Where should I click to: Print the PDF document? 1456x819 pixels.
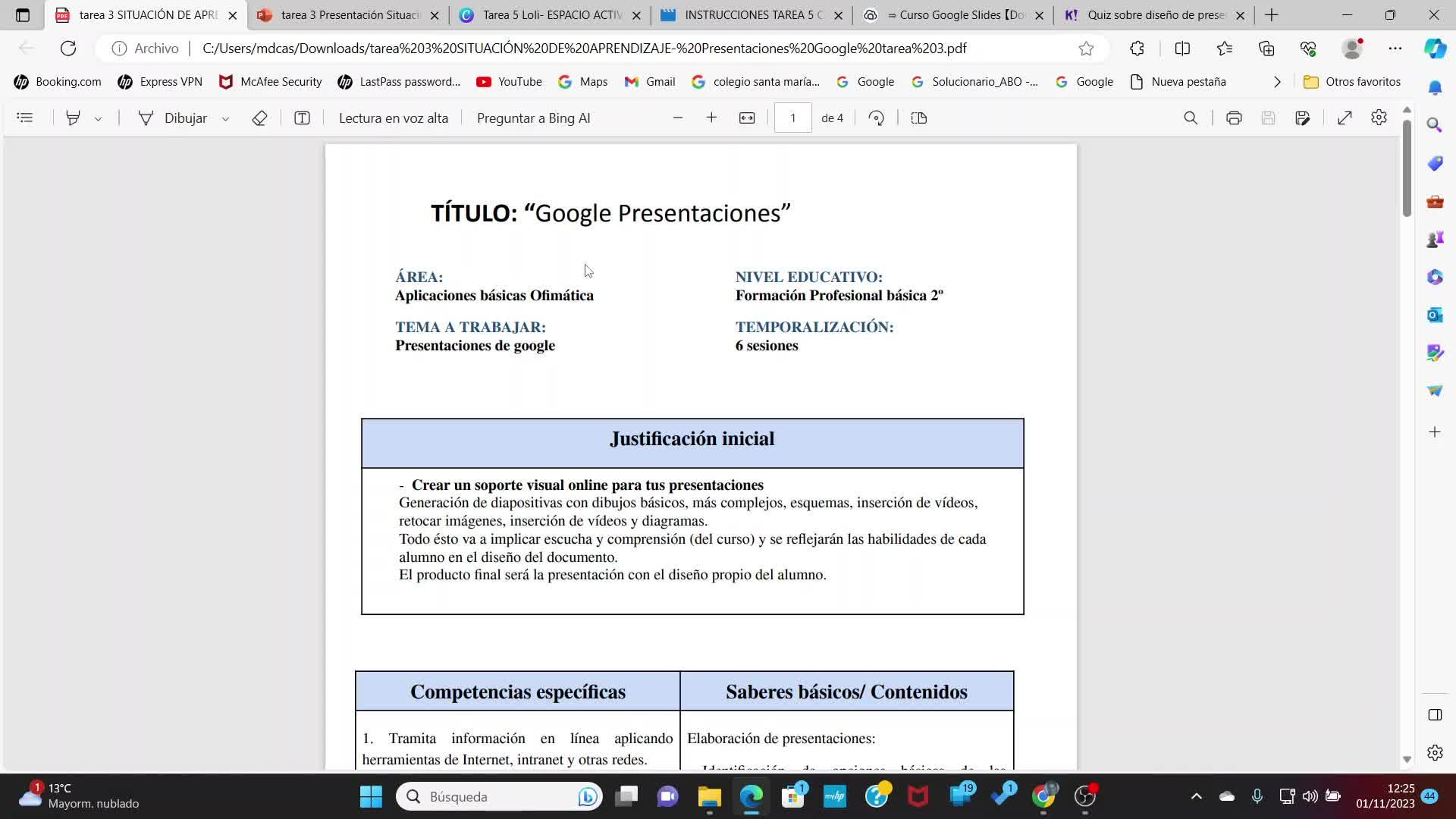(1234, 118)
